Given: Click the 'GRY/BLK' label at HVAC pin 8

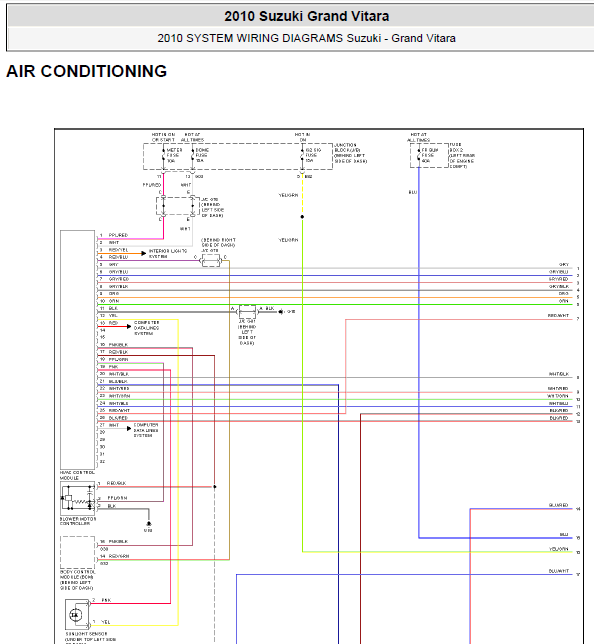Looking at the screenshot, I should pyautogui.click(x=118, y=286).
